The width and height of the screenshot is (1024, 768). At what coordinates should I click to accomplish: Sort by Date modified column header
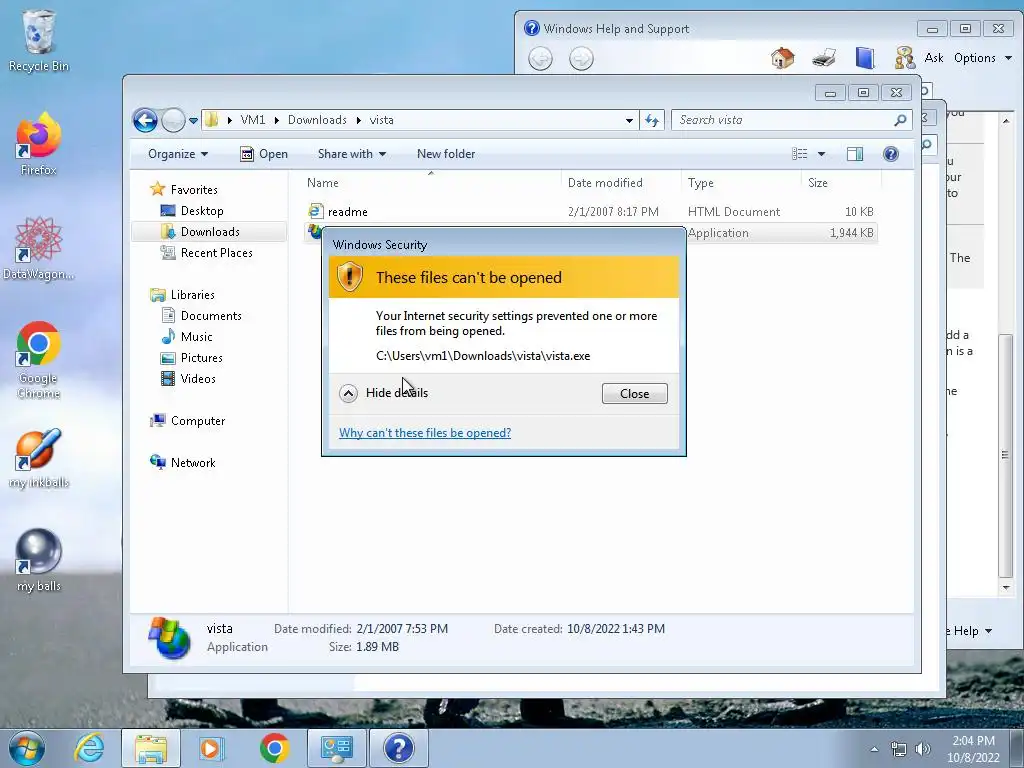pos(620,183)
